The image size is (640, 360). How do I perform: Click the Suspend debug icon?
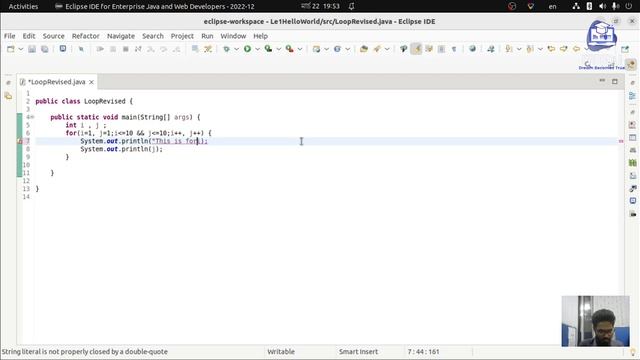(x=113, y=49)
